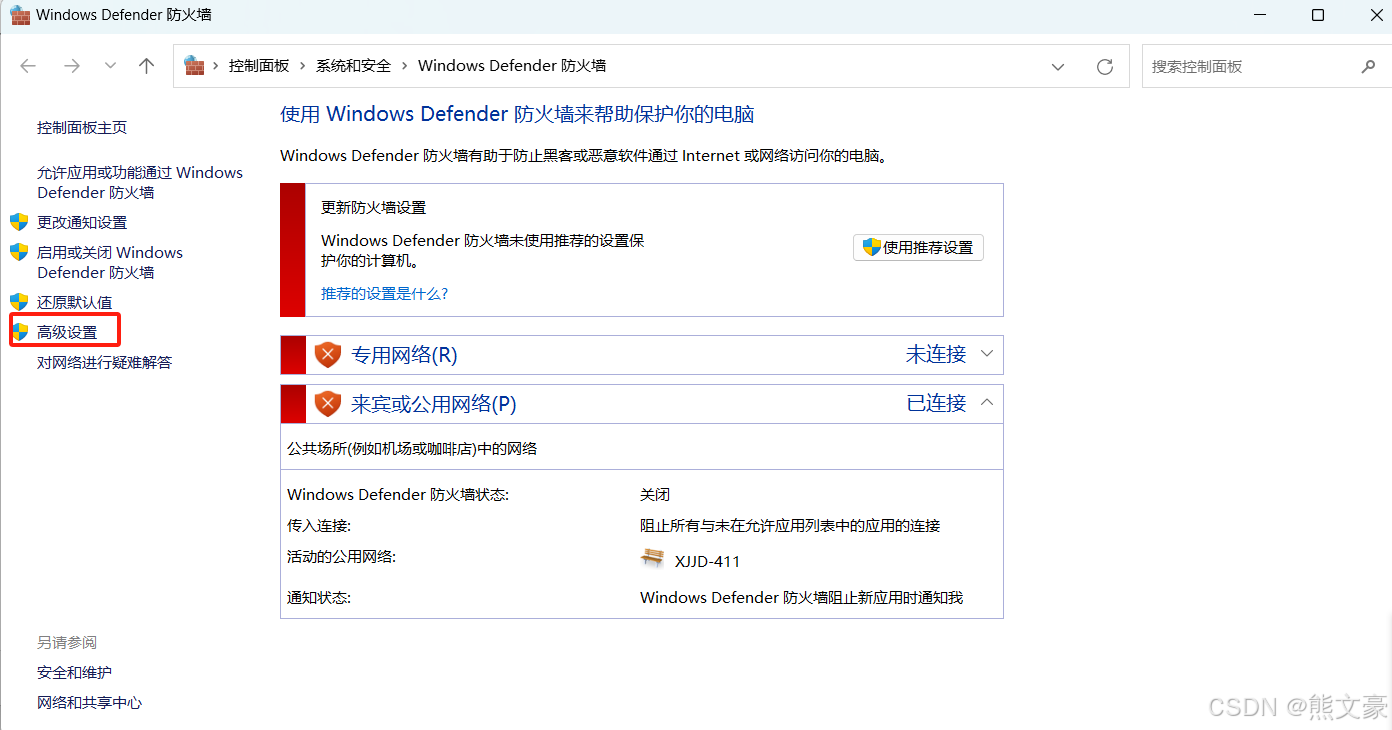Image resolution: width=1392 pixels, height=730 pixels.
Task: Open 推荐的设置是什么? help link
Action: point(385,294)
